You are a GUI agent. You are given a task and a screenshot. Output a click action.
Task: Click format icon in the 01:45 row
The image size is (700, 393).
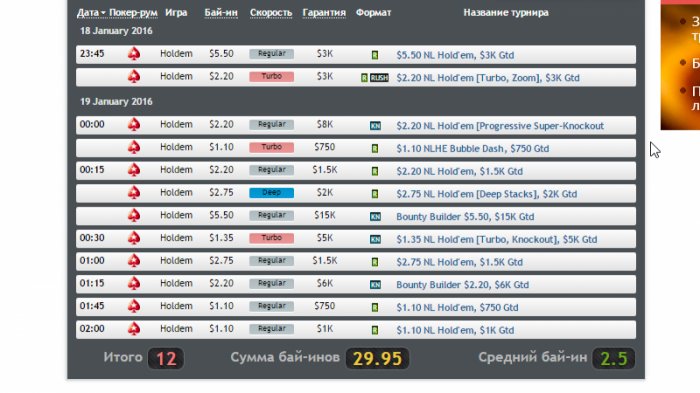(375, 308)
